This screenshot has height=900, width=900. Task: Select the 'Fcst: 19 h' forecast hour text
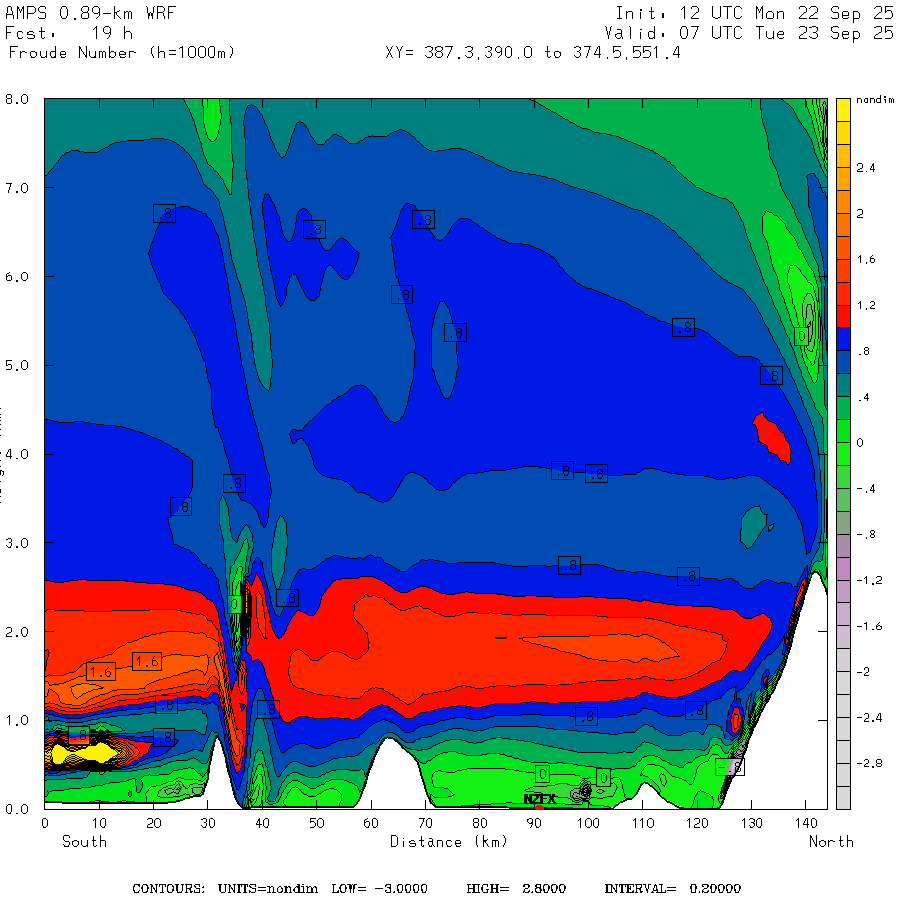pos(69,33)
